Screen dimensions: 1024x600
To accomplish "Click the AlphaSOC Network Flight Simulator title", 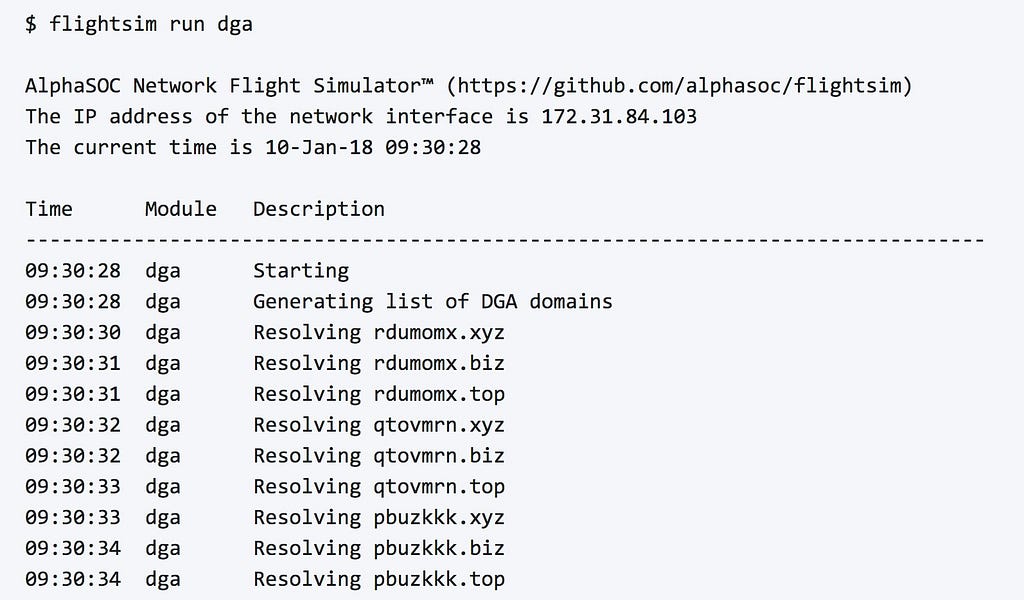I will 229,86.
